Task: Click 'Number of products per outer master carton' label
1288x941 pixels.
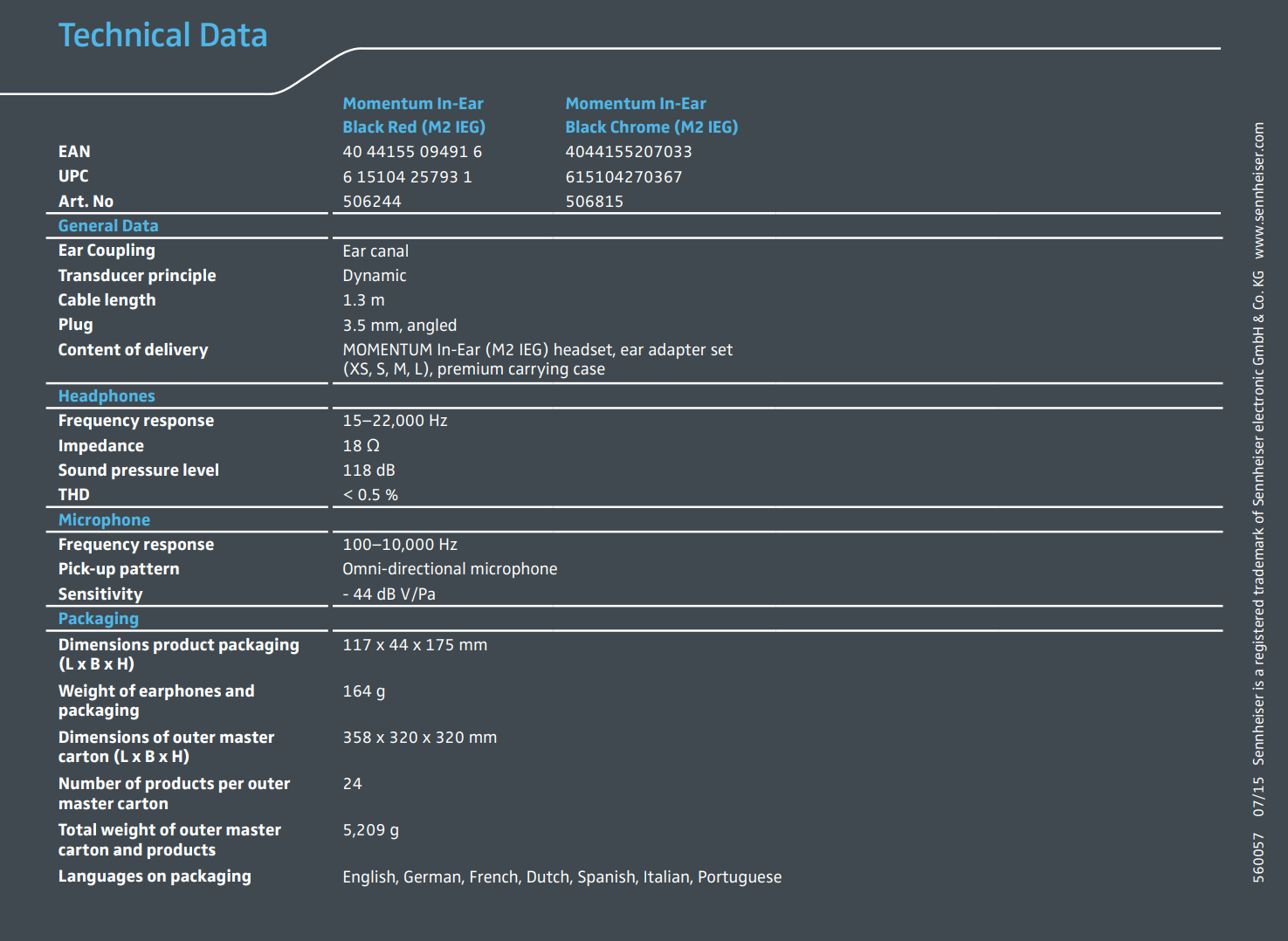Action: pos(174,793)
